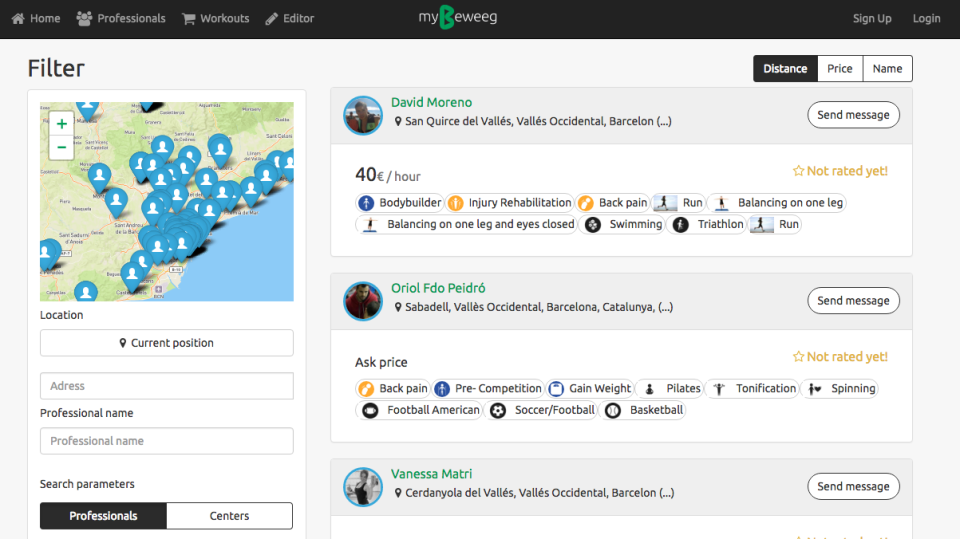This screenshot has height=539, width=960.
Task: Click the Bodybuilder tag icon
Action: click(x=366, y=203)
